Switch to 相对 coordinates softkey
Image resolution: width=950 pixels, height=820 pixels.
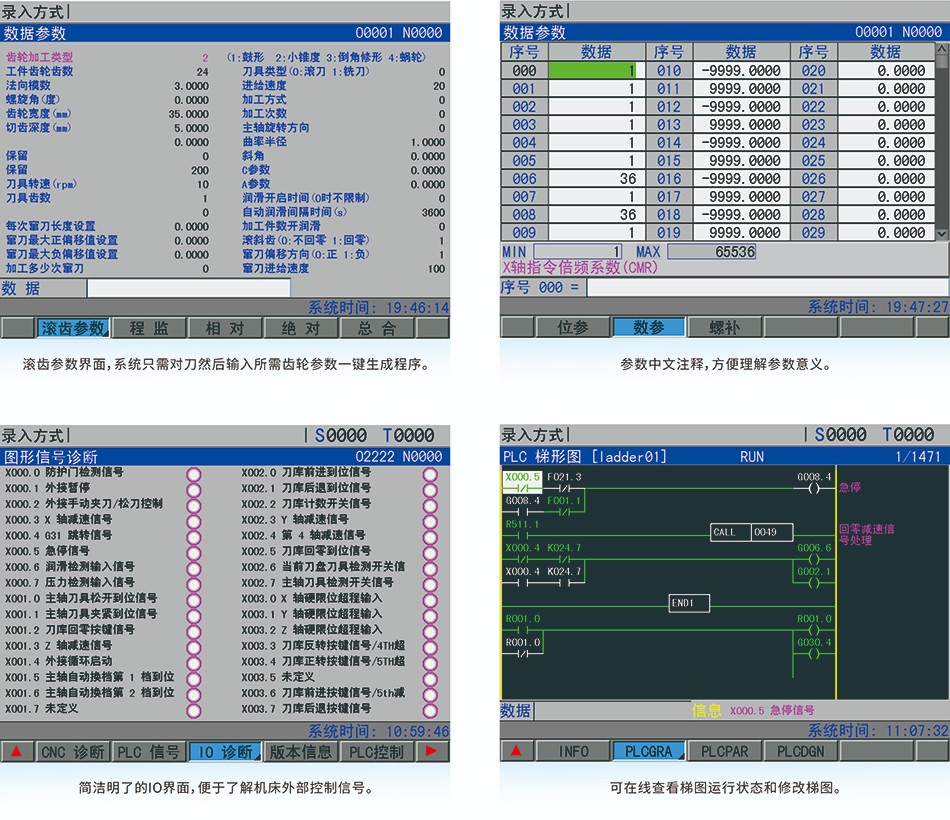(225, 328)
